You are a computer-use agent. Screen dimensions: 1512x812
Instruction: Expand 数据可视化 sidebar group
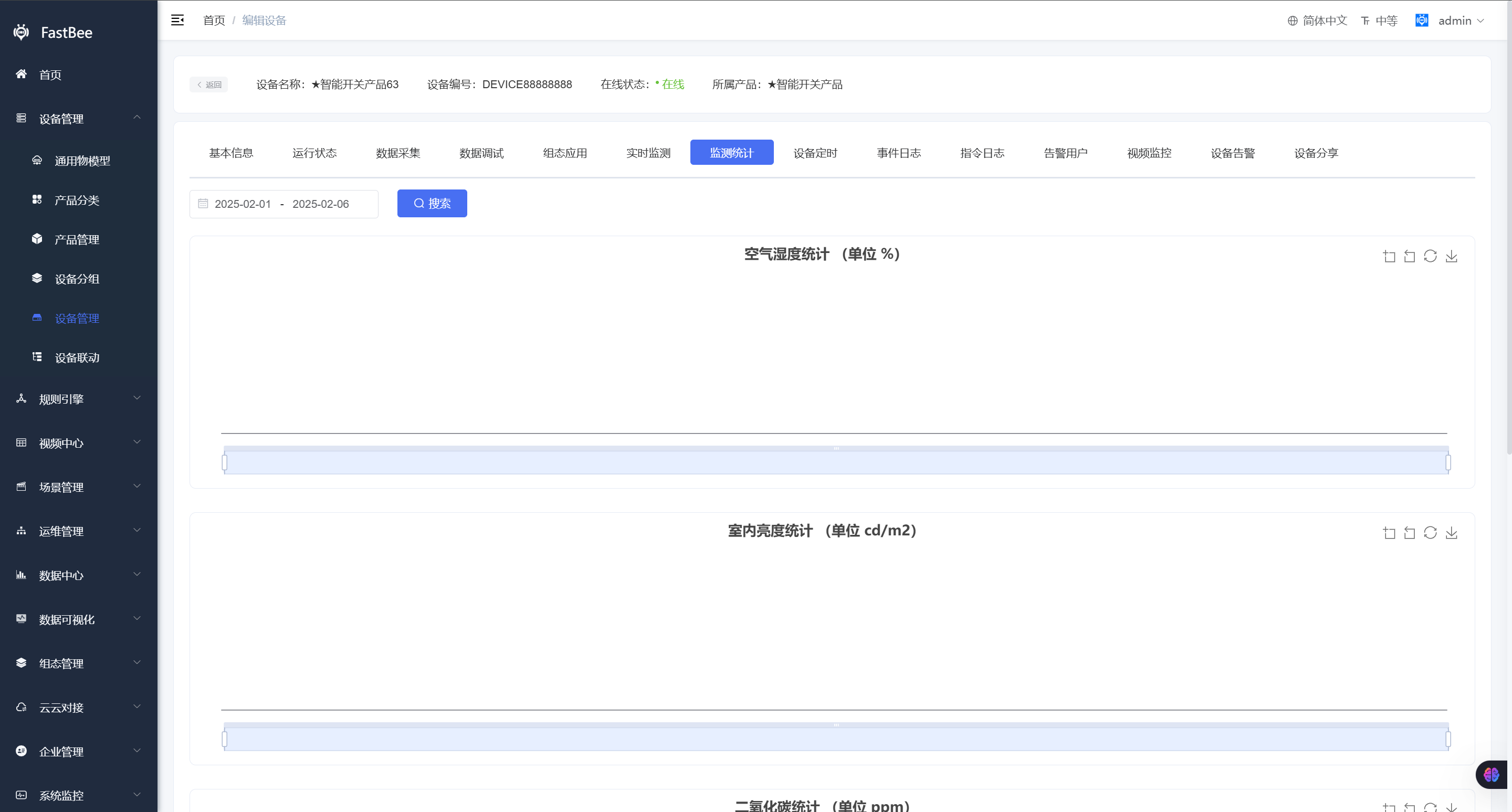pyautogui.click(x=79, y=619)
